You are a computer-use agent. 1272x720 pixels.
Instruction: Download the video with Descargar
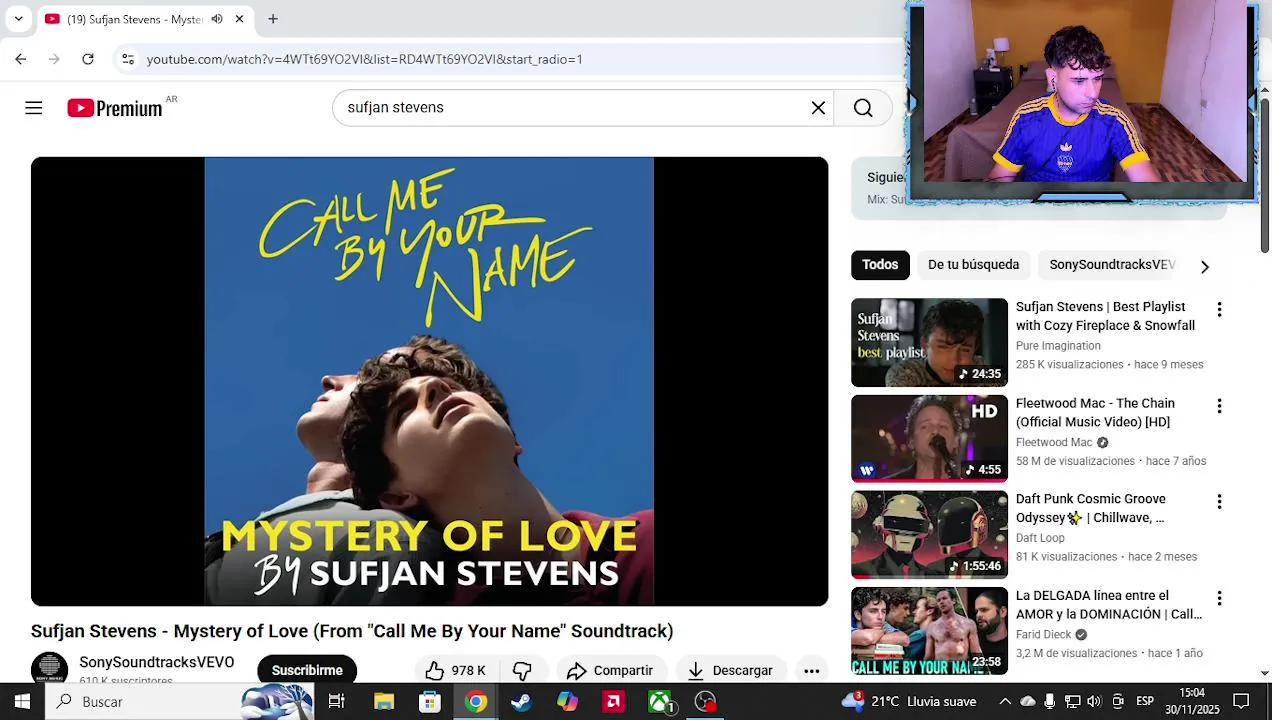tap(730, 670)
